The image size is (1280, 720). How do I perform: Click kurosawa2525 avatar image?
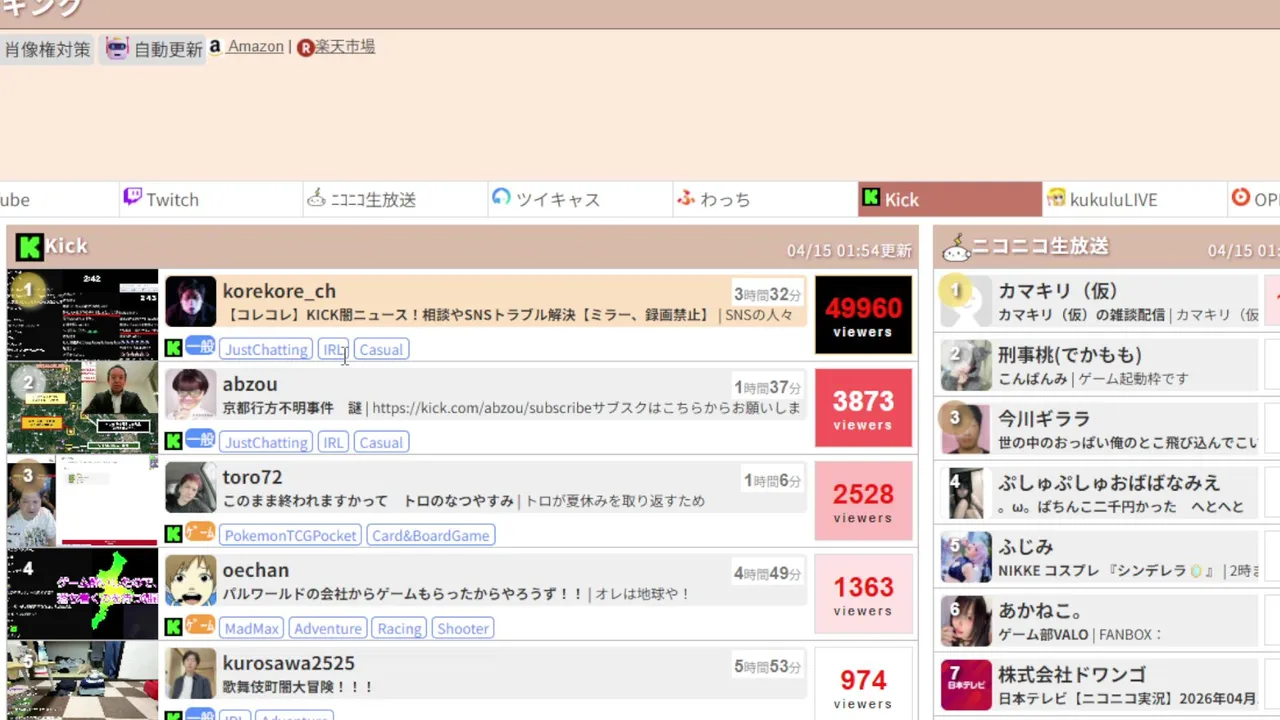(190, 673)
